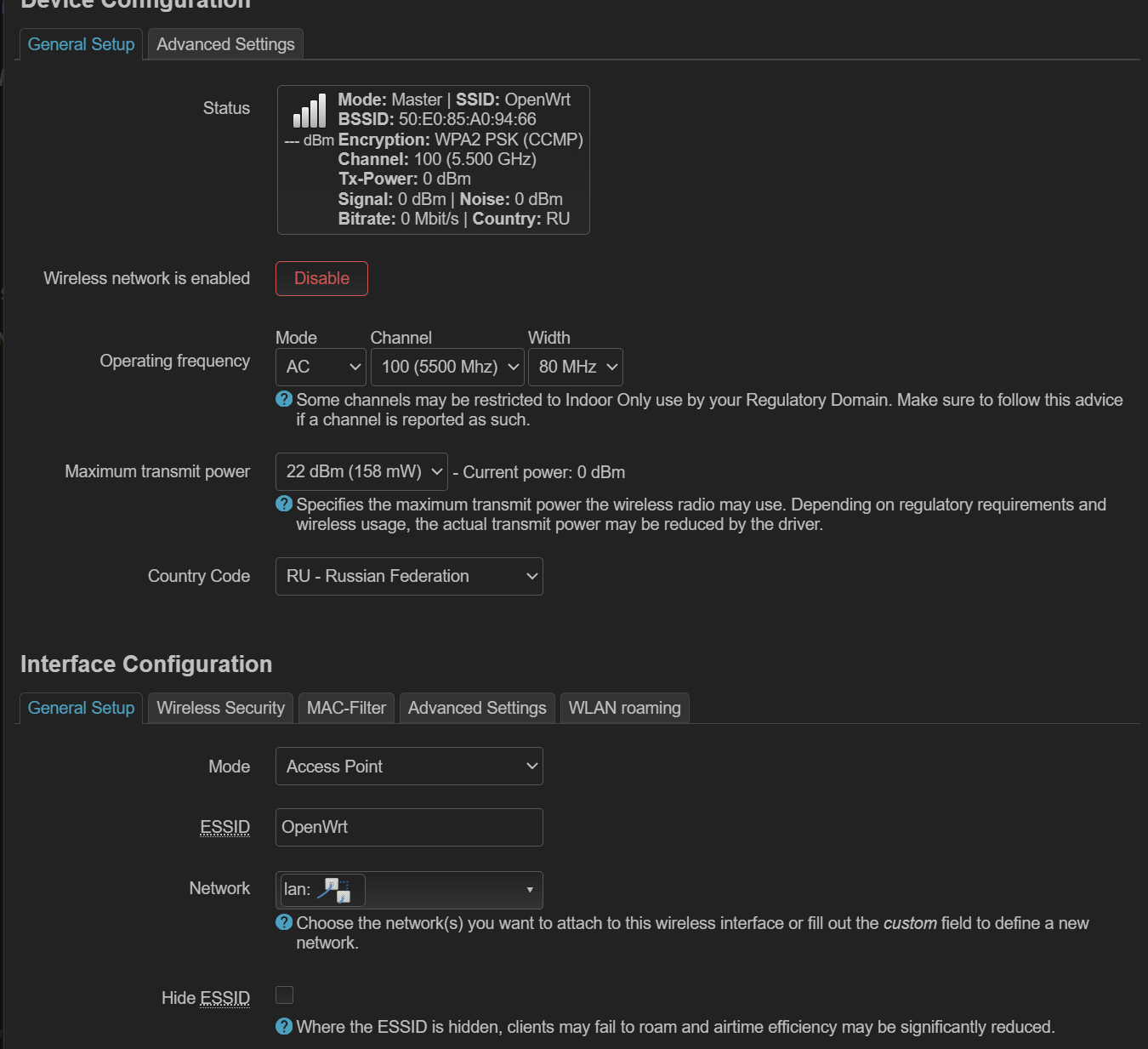Change the 22 dBm maximum transmit power
1148x1049 pixels.
click(x=361, y=471)
